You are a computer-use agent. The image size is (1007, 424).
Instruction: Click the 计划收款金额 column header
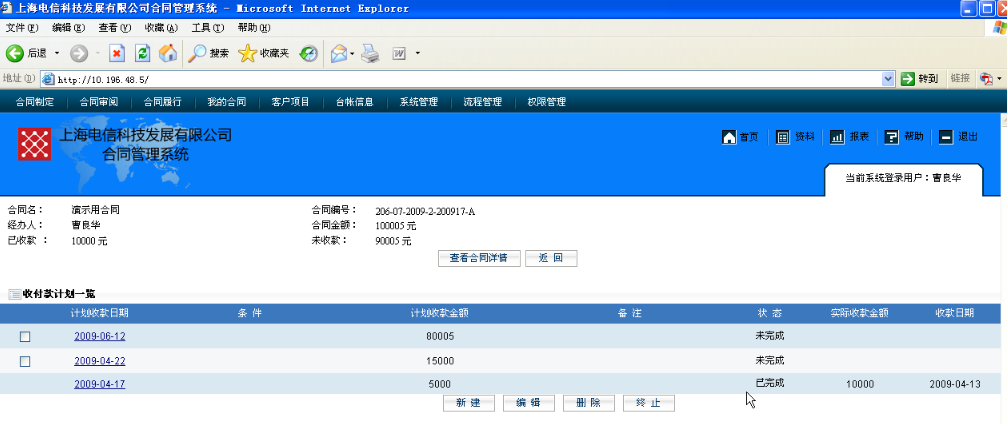(x=439, y=314)
